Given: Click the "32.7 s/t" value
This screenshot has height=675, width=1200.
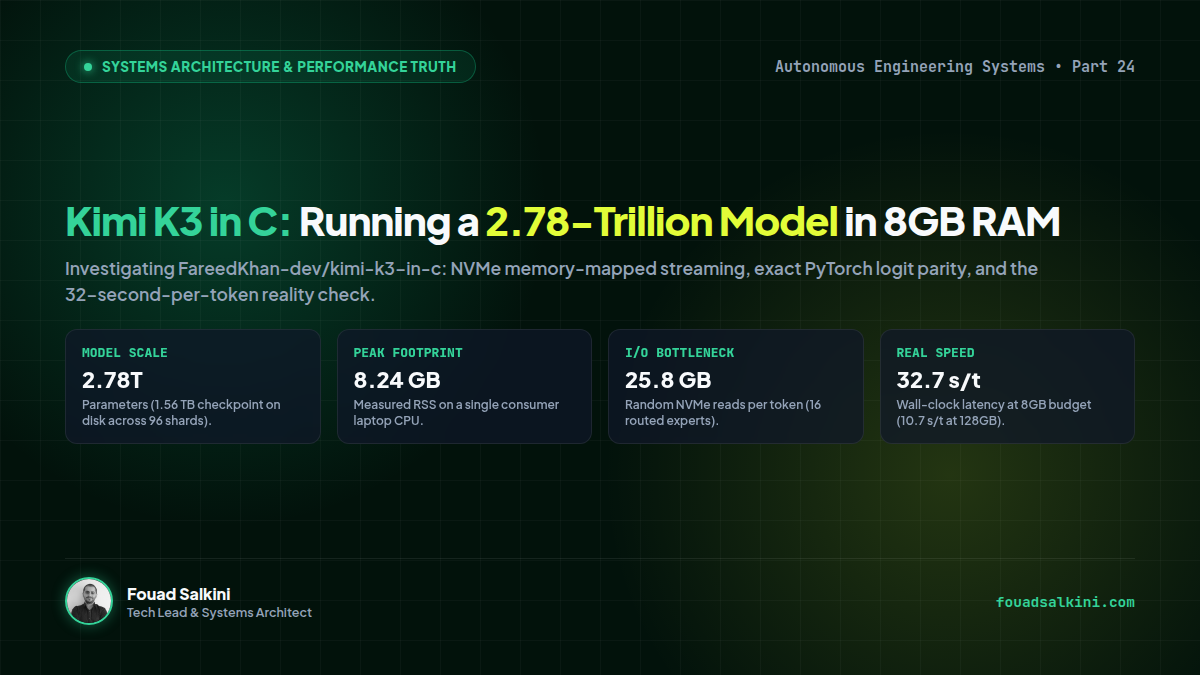Looking at the screenshot, I should (937, 380).
